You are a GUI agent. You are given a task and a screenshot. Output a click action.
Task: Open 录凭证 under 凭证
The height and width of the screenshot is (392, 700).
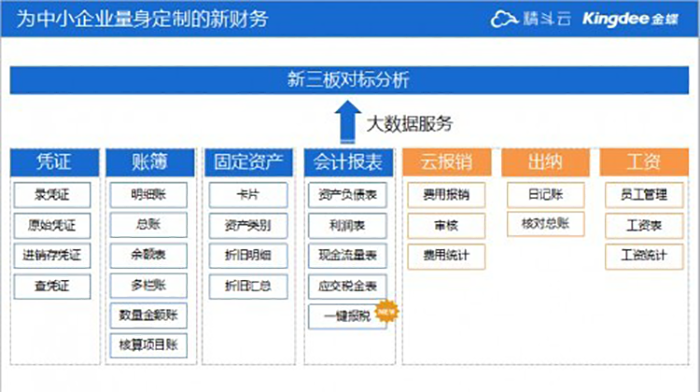click(52, 195)
